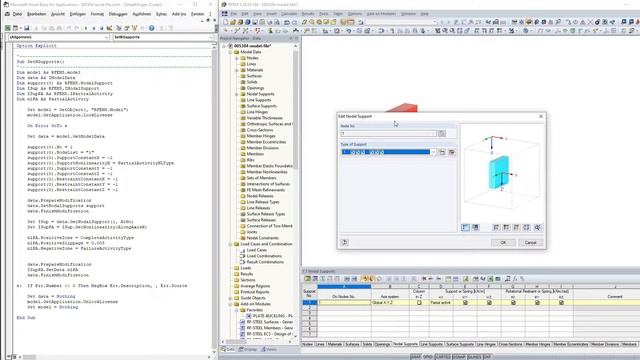
Task: Click New file icon in RFEM toolbar
Action: point(225,22)
